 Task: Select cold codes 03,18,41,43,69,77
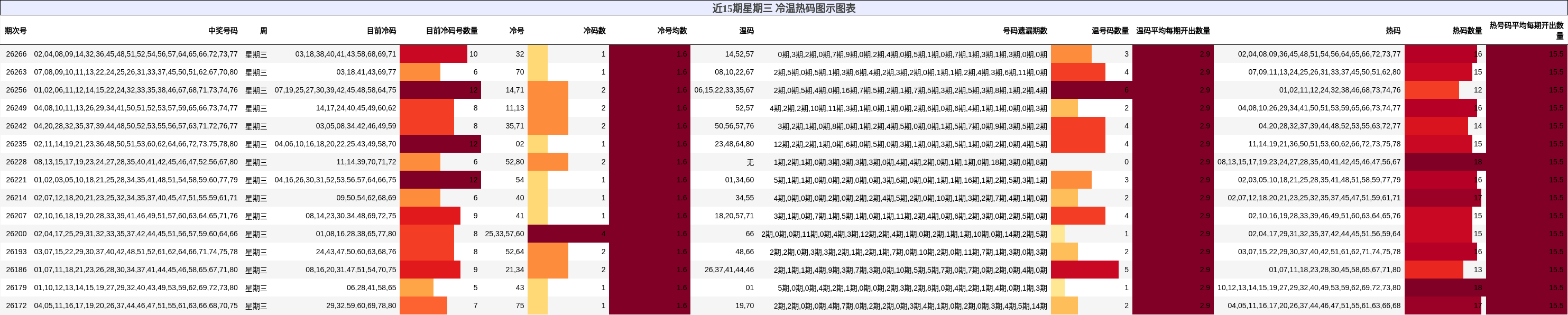pos(366,72)
